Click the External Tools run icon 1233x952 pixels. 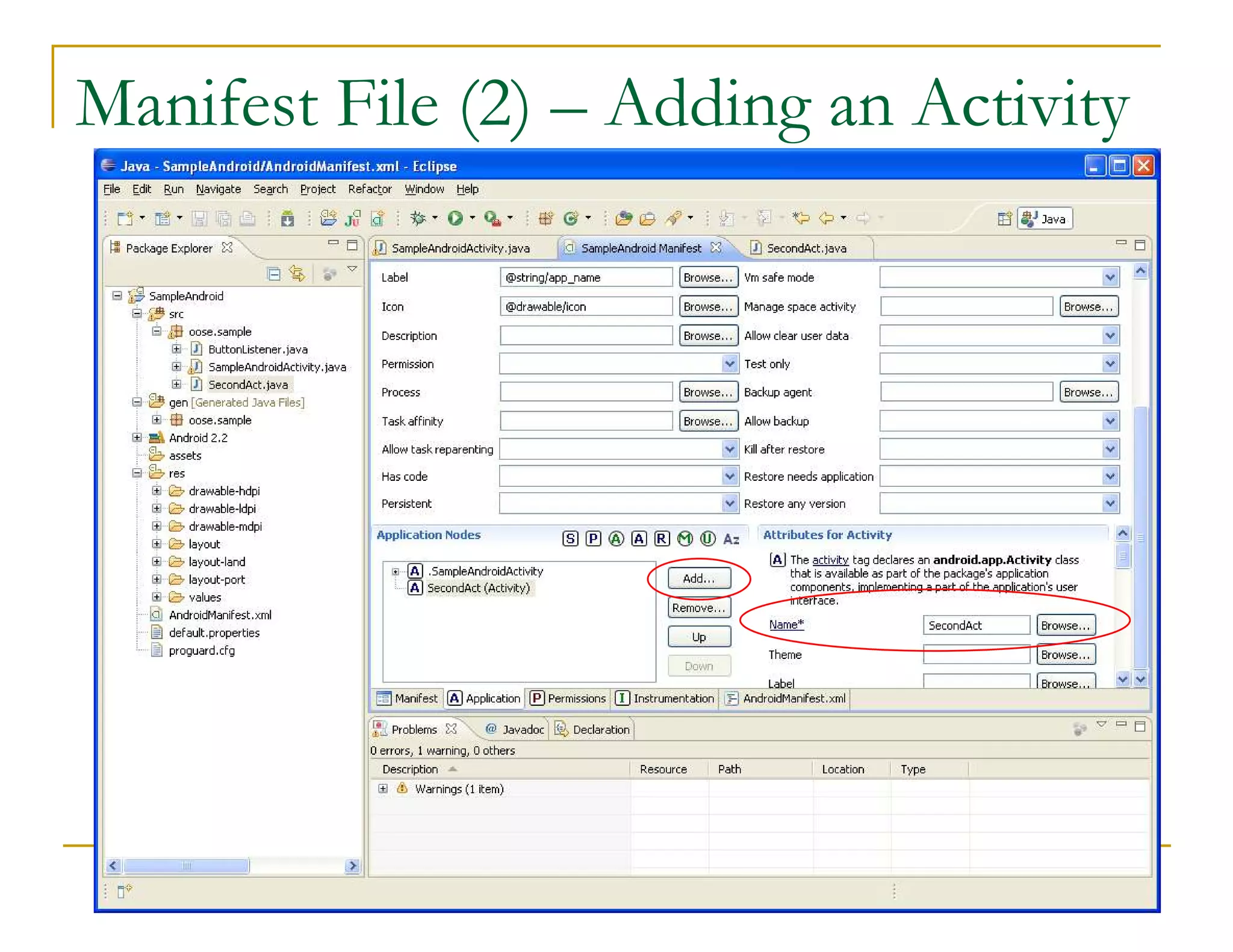pos(492,218)
